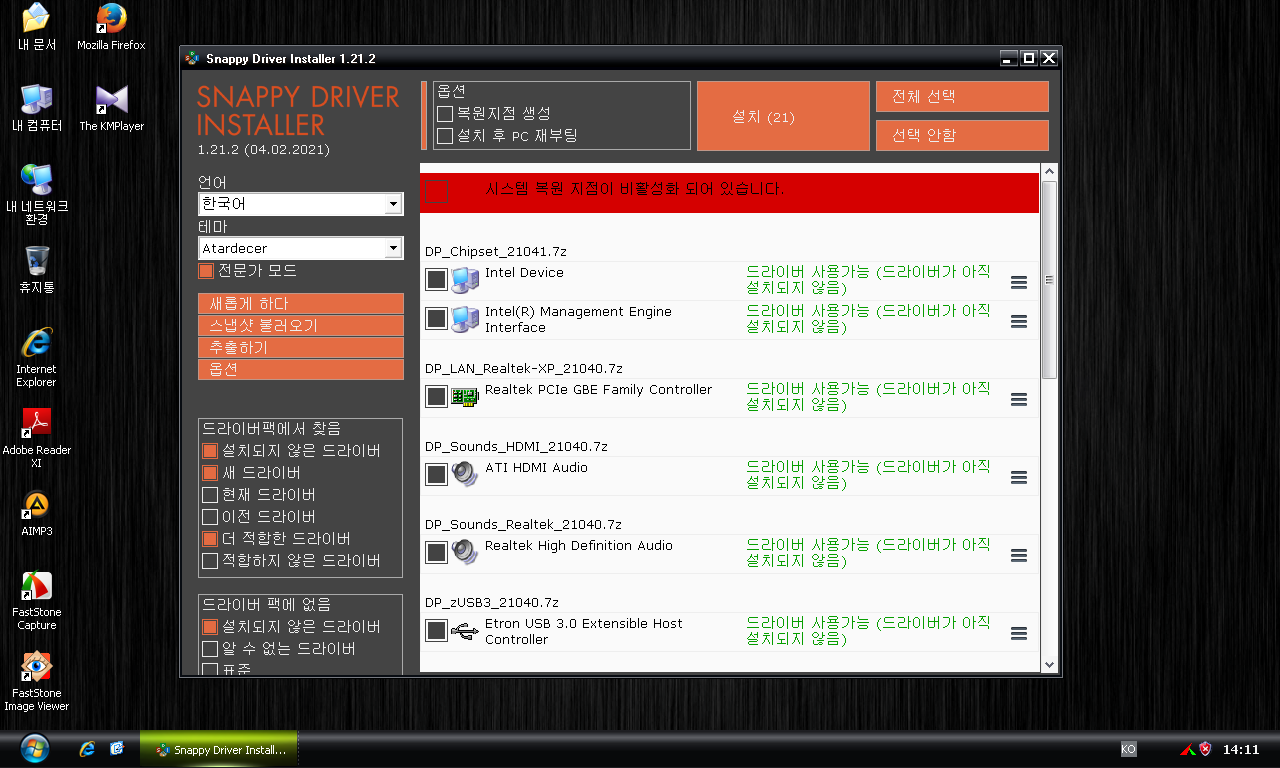Viewport: 1280px width, 768px height.
Task: Toggle 전문가 모드 checkbox
Action: 206,271
